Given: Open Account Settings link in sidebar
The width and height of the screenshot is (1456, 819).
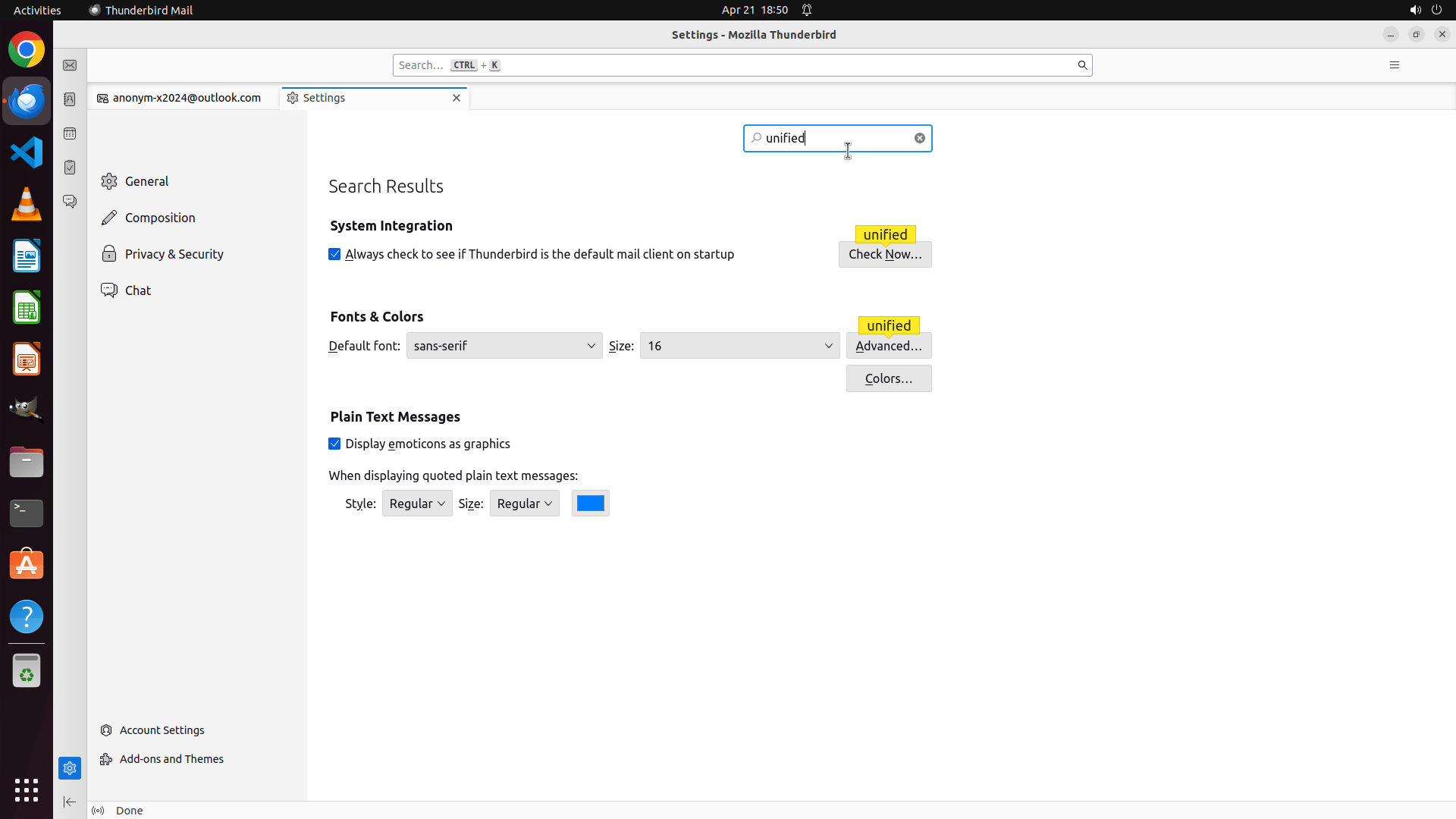Looking at the screenshot, I should (x=162, y=730).
